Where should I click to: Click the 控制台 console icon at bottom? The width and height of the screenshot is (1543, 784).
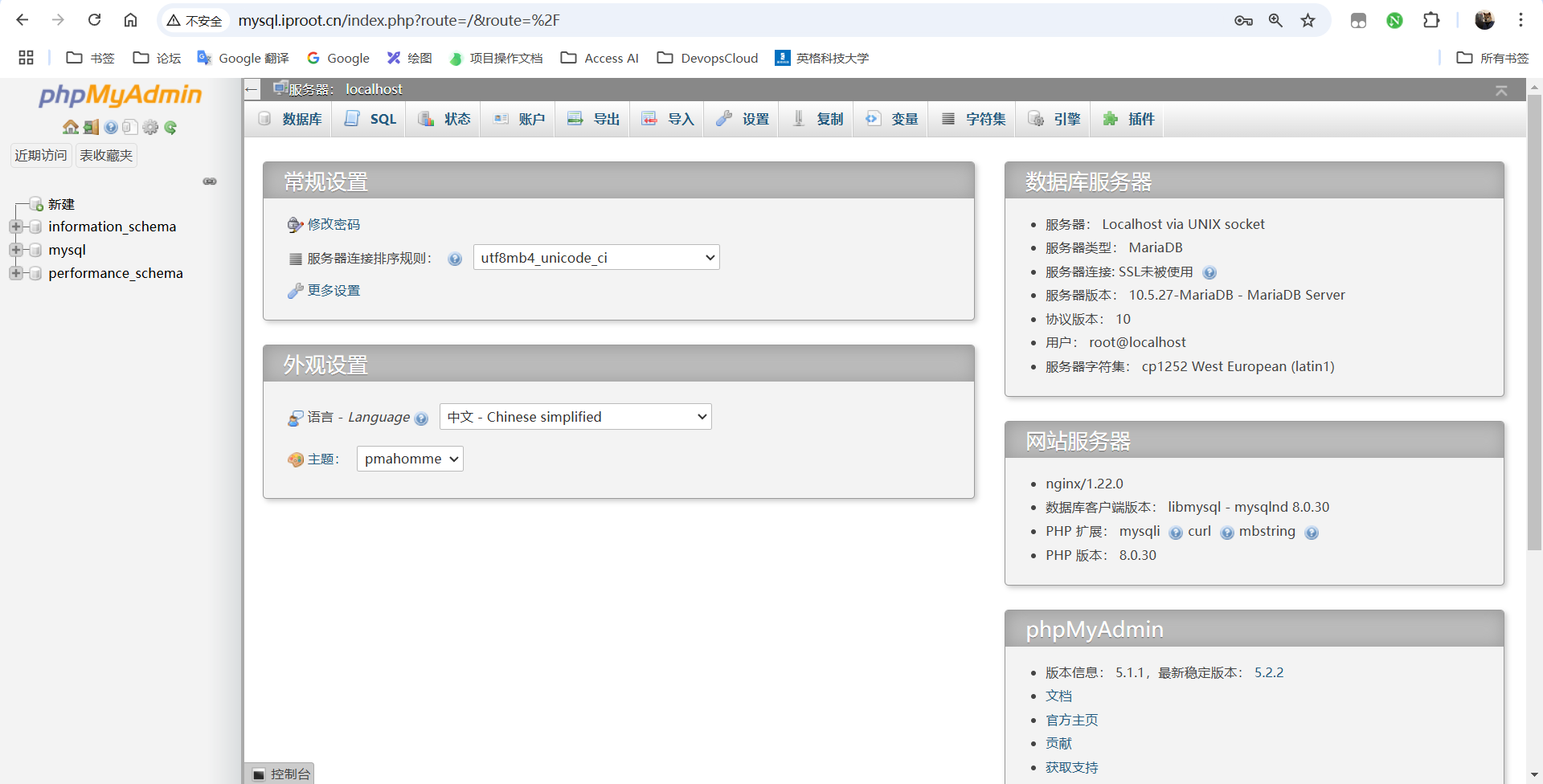pos(259,774)
